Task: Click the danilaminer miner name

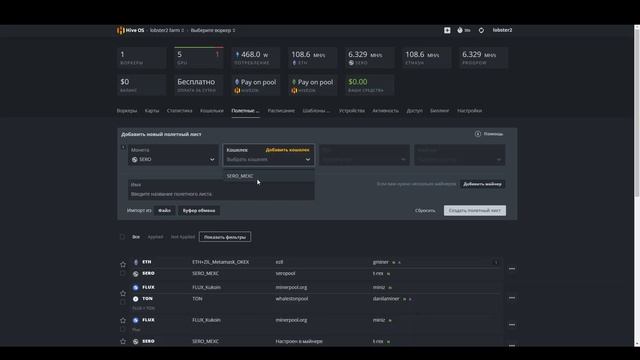Action: point(386,299)
